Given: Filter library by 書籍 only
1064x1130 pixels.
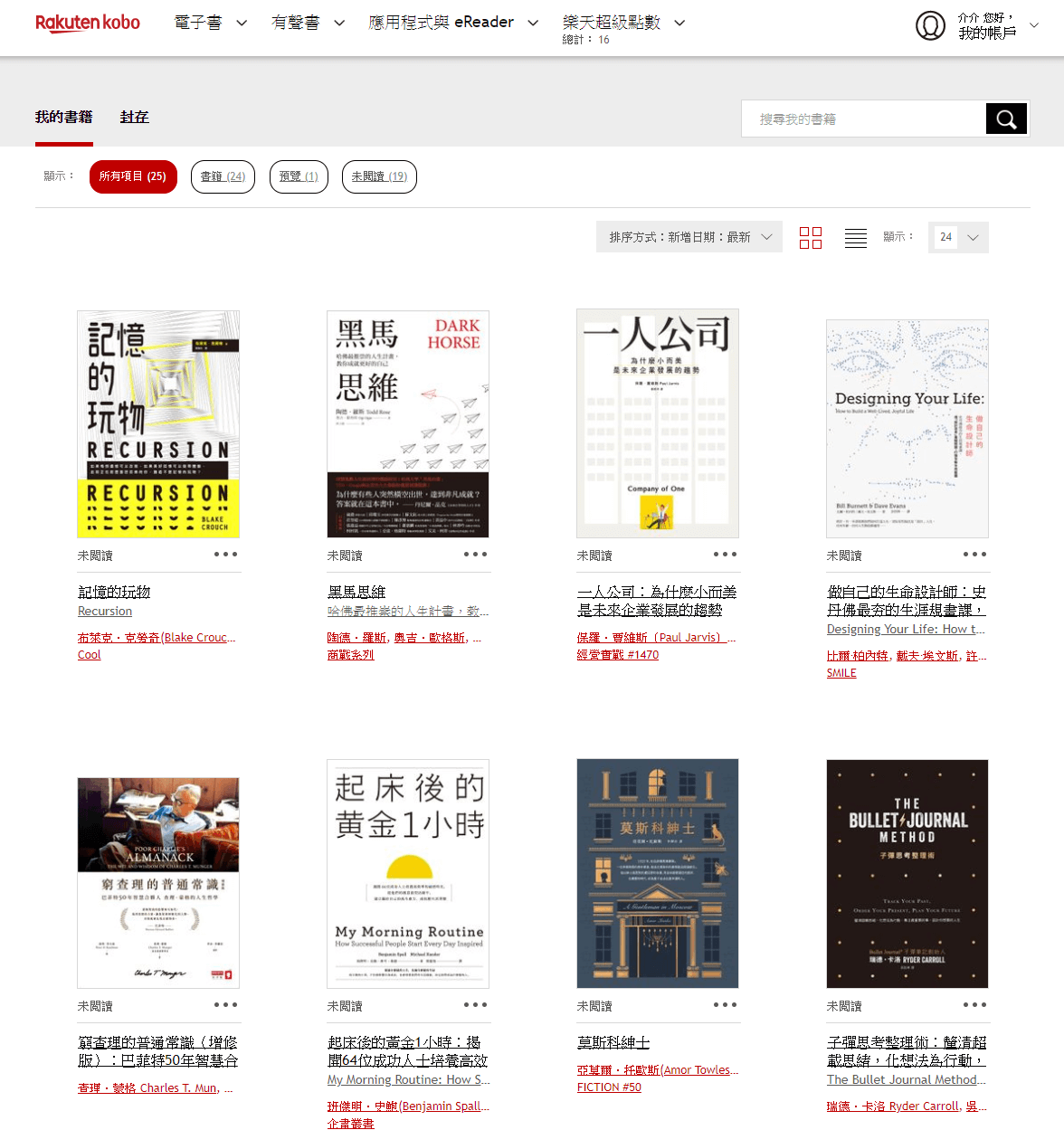Looking at the screenshot, I should [223, 176].
